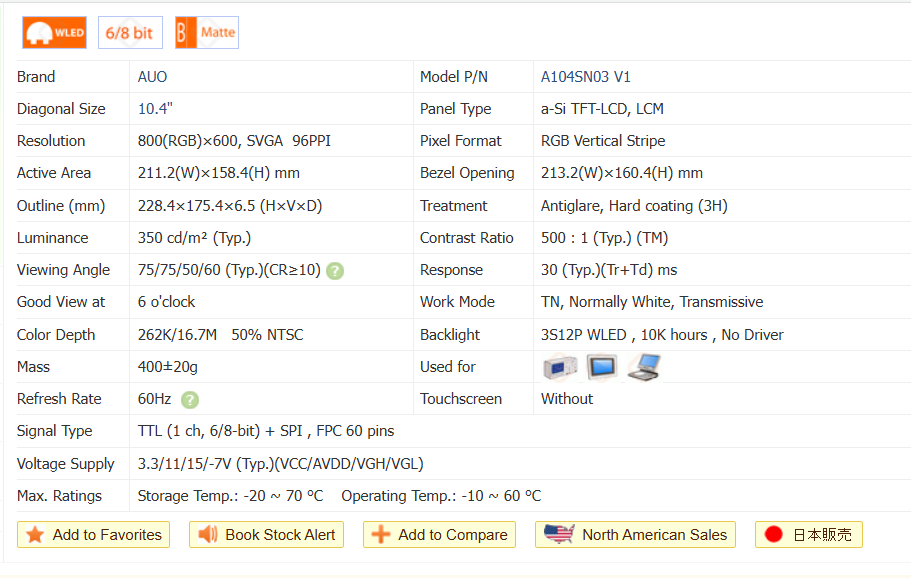Open North American Sales

point(635,535)
